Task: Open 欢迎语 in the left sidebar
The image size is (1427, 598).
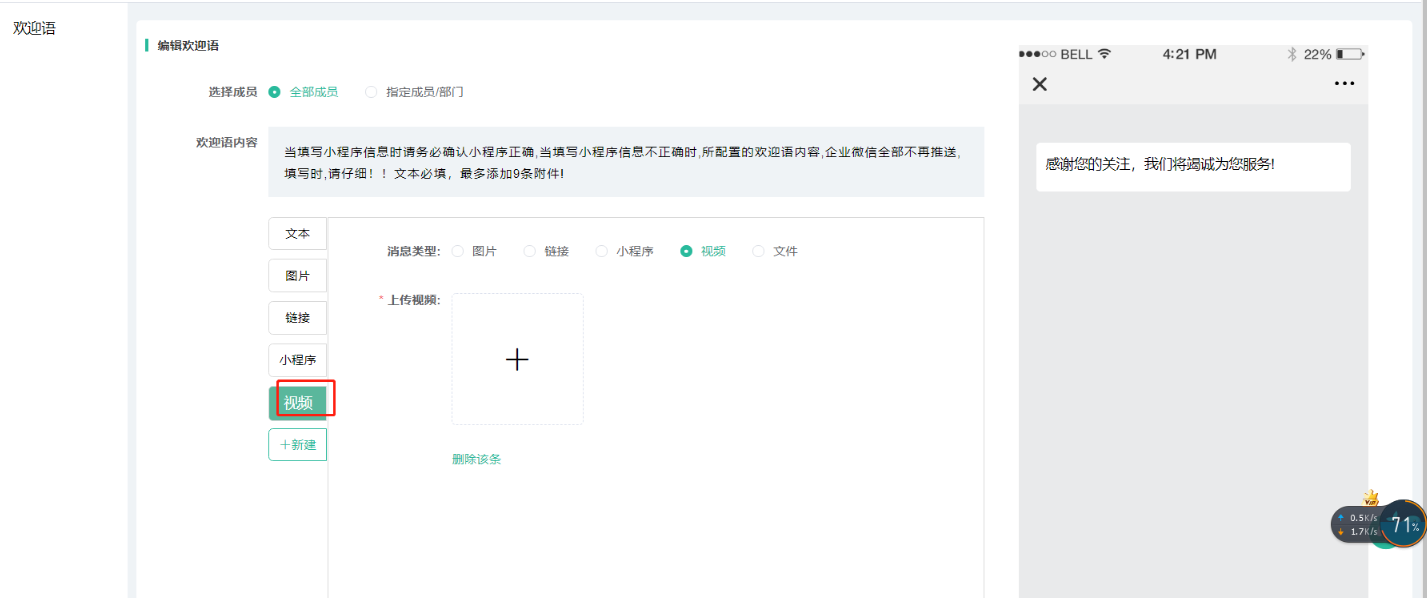Action: click(34, 28)
